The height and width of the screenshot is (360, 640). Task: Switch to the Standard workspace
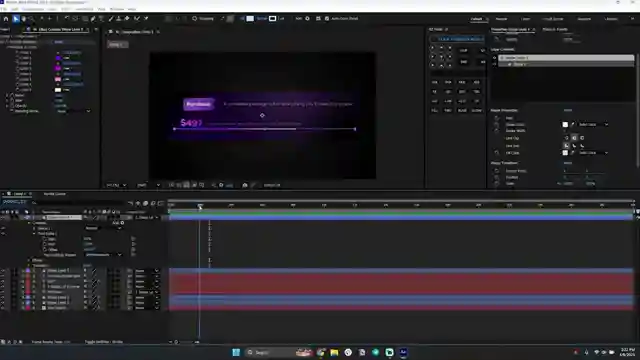point(584,19)
